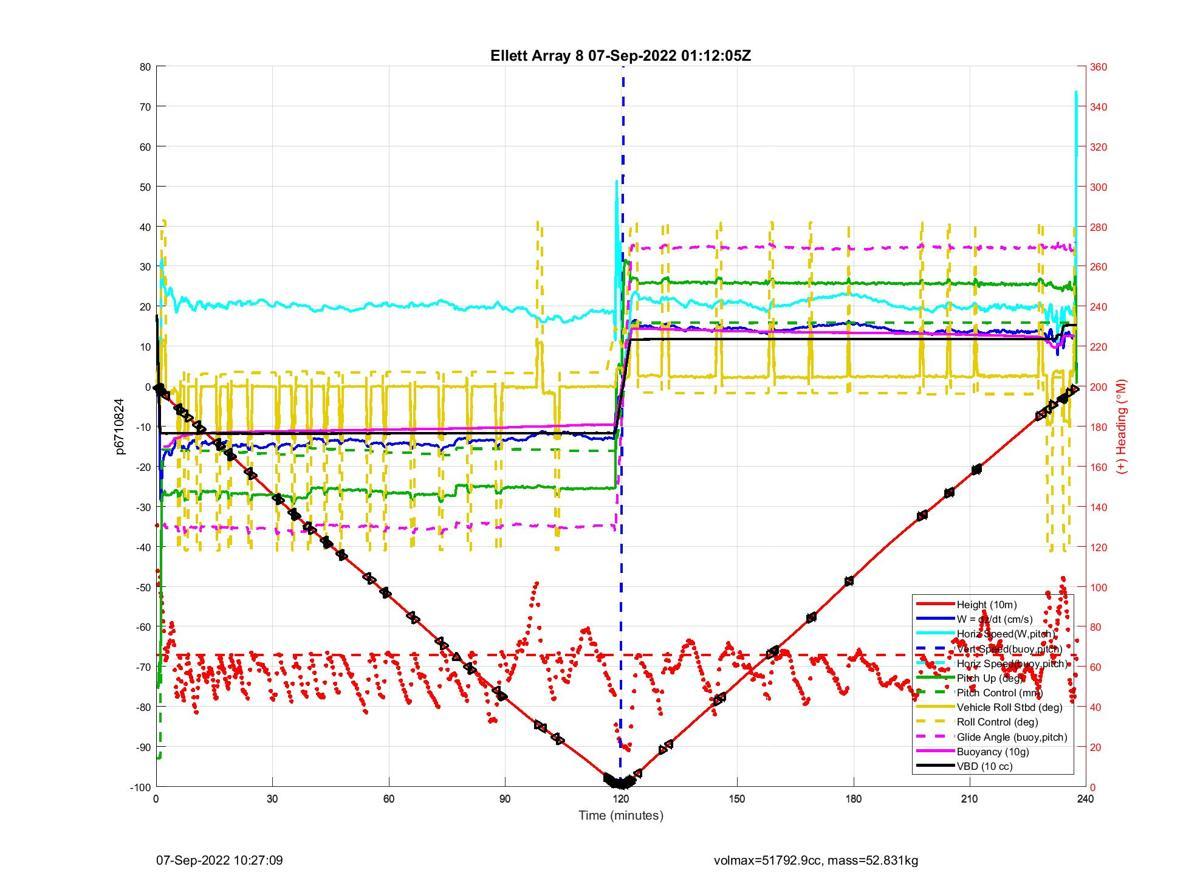Click the footer timestamp "07-Sep-2022 10:27:09"
The width and height of the screenshot is (1200, 885).
(x=219, y=860)
